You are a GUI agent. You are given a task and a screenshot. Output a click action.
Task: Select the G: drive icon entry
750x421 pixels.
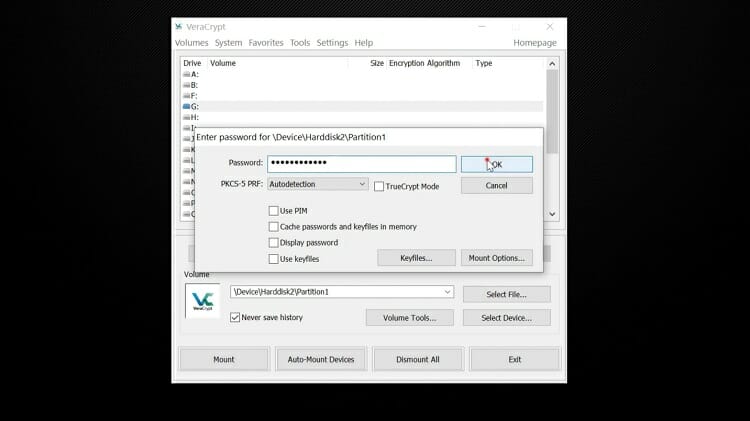(187, 106)
